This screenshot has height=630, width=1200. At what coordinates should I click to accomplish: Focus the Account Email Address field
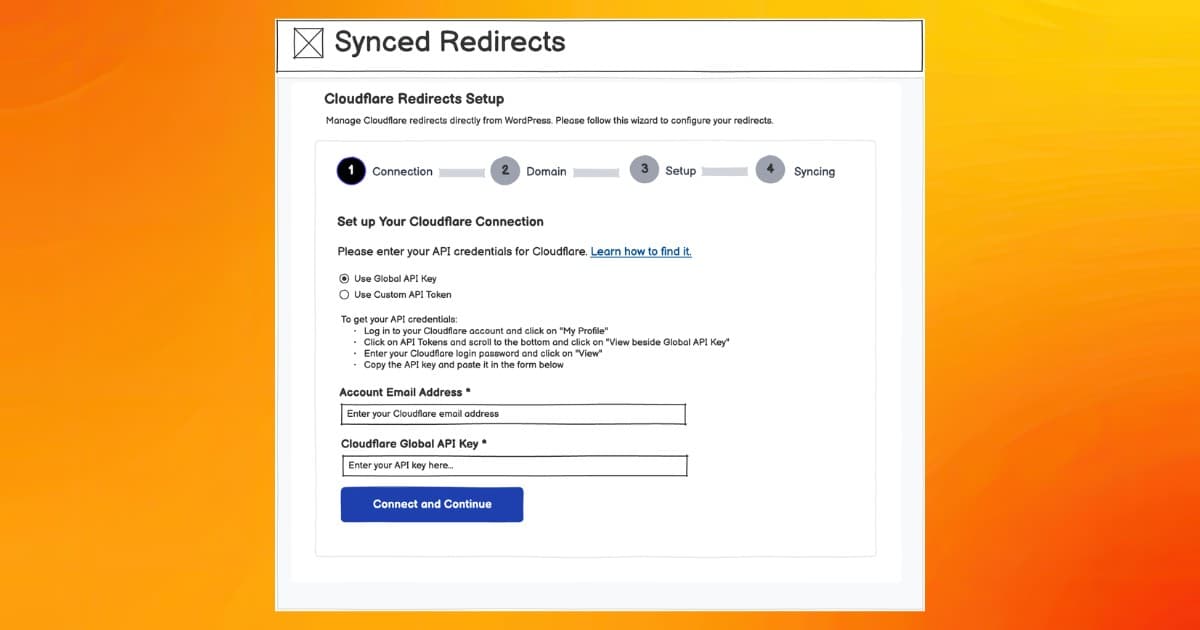[513, 414]
